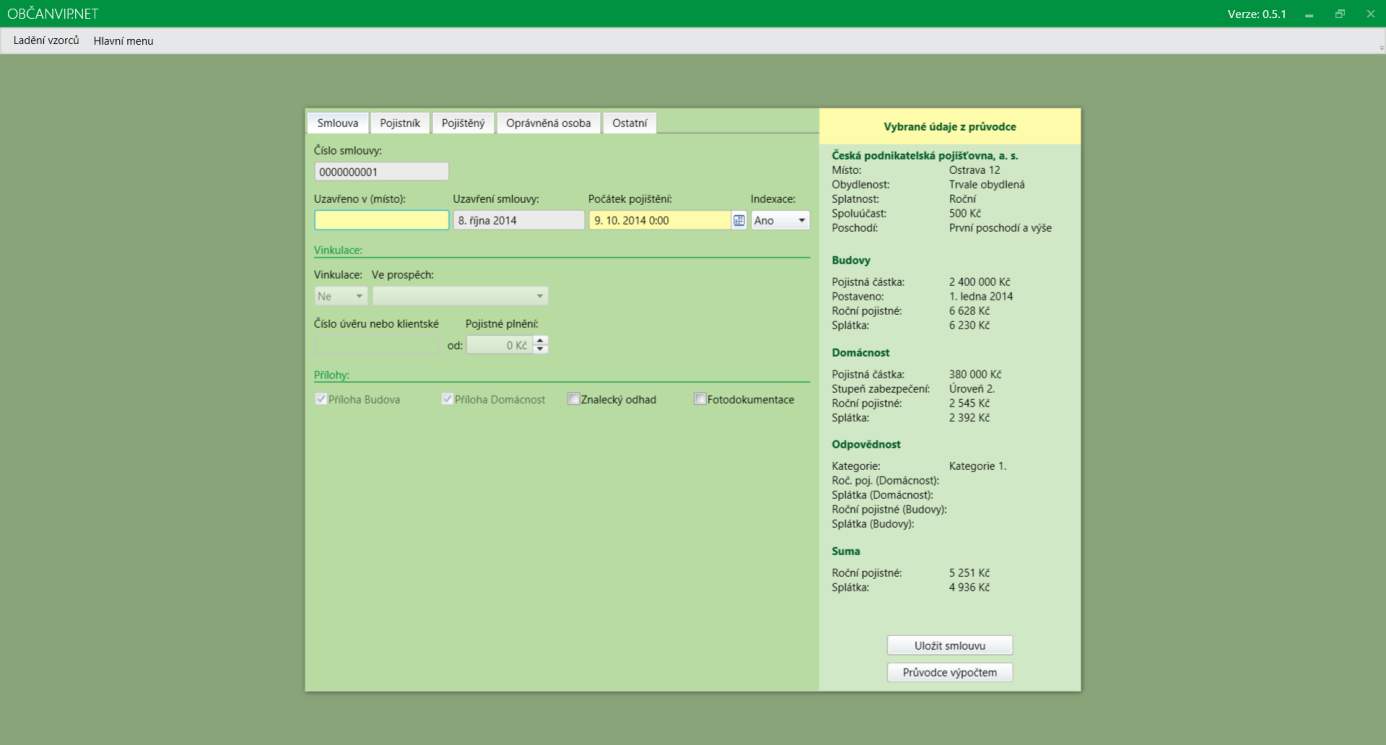
Task: Click the OBČANVIP.NET title text
Action: coord(53,14)
